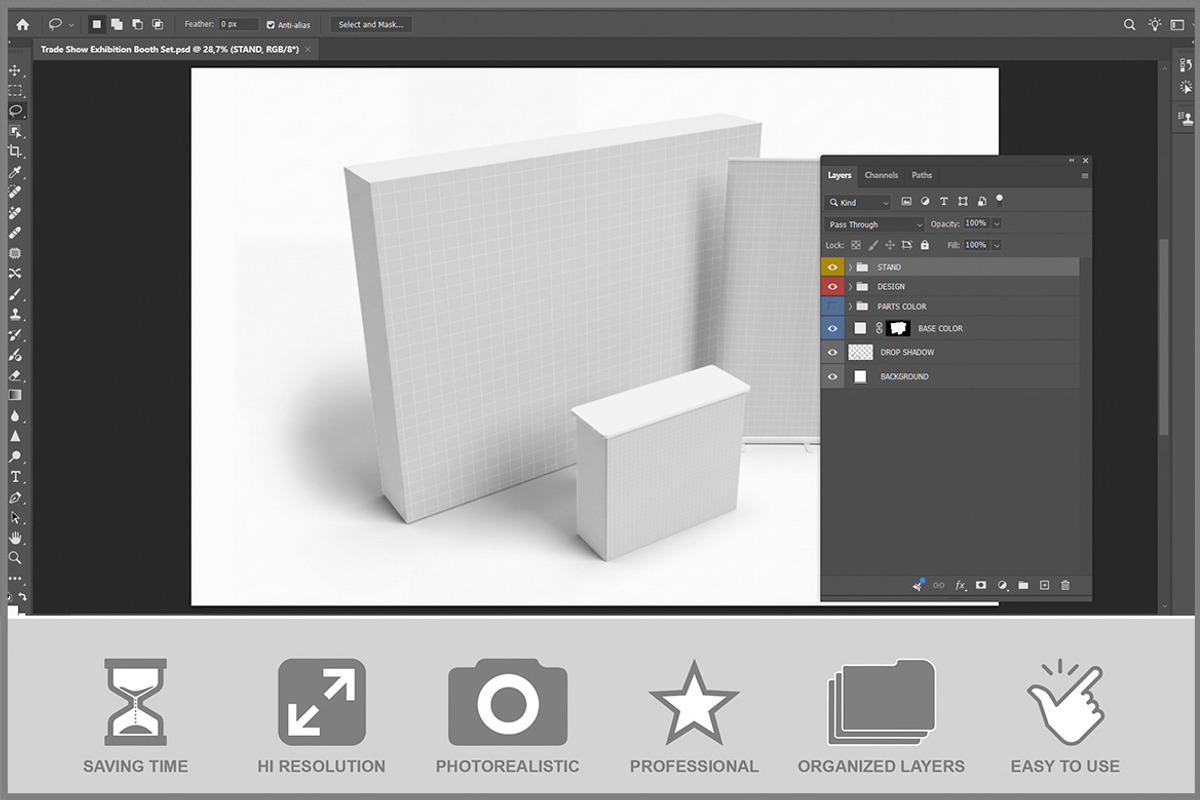Click the BASE COLOR layer mask thumbnail

(898, 328)
